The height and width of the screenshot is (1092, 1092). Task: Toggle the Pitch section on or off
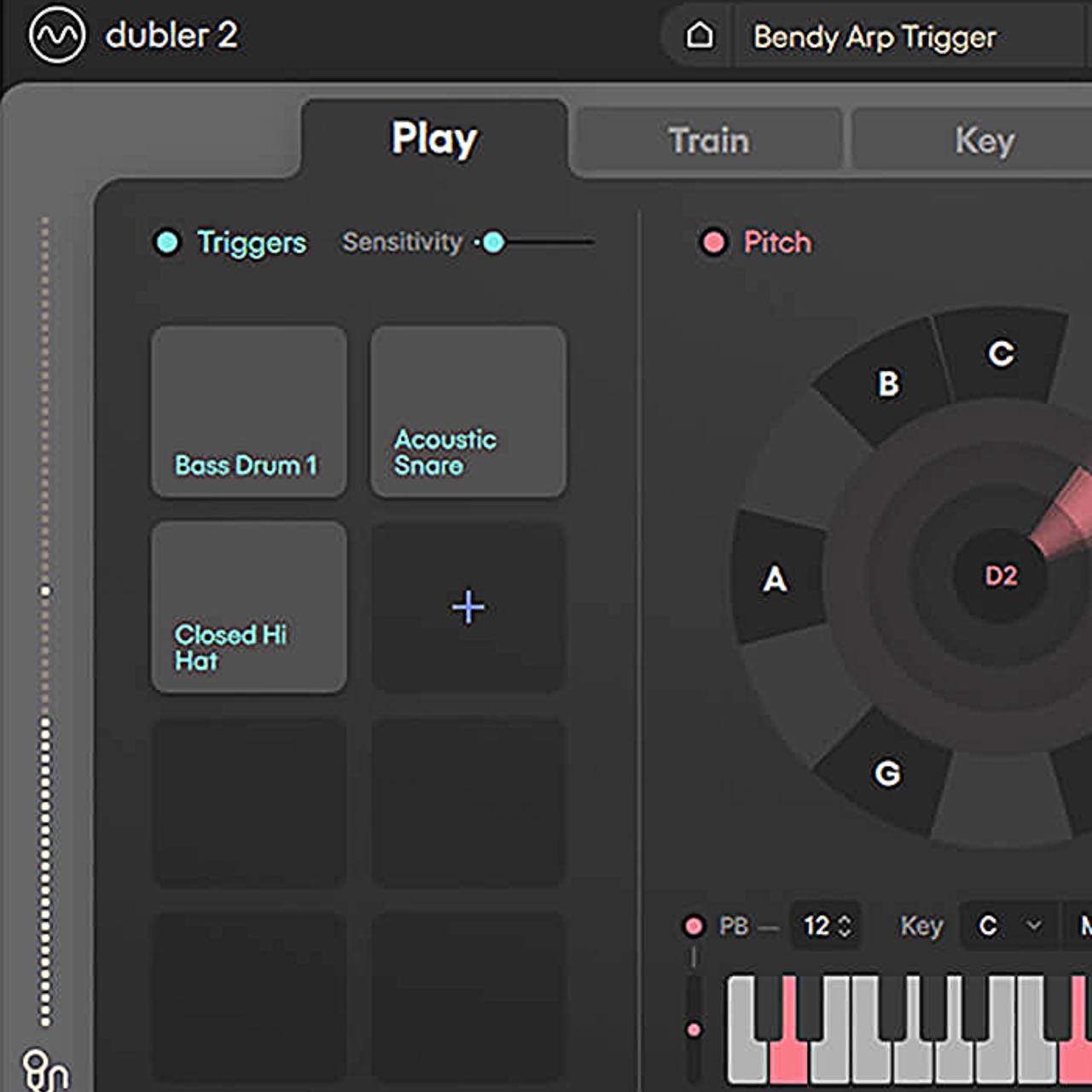click(x=713, y=242)
